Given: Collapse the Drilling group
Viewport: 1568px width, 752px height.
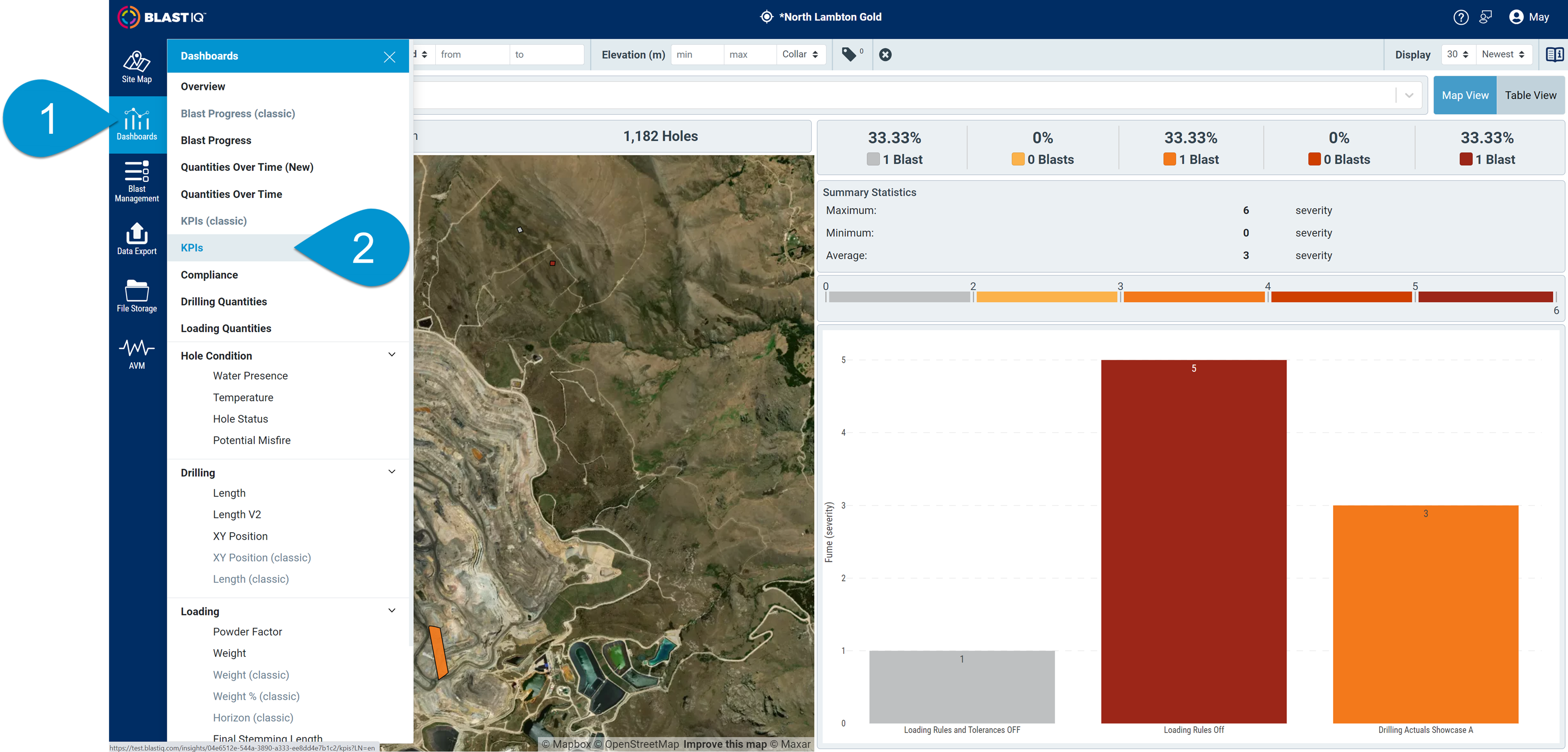Looking at the screenshot, I should [x=392, y=471].
